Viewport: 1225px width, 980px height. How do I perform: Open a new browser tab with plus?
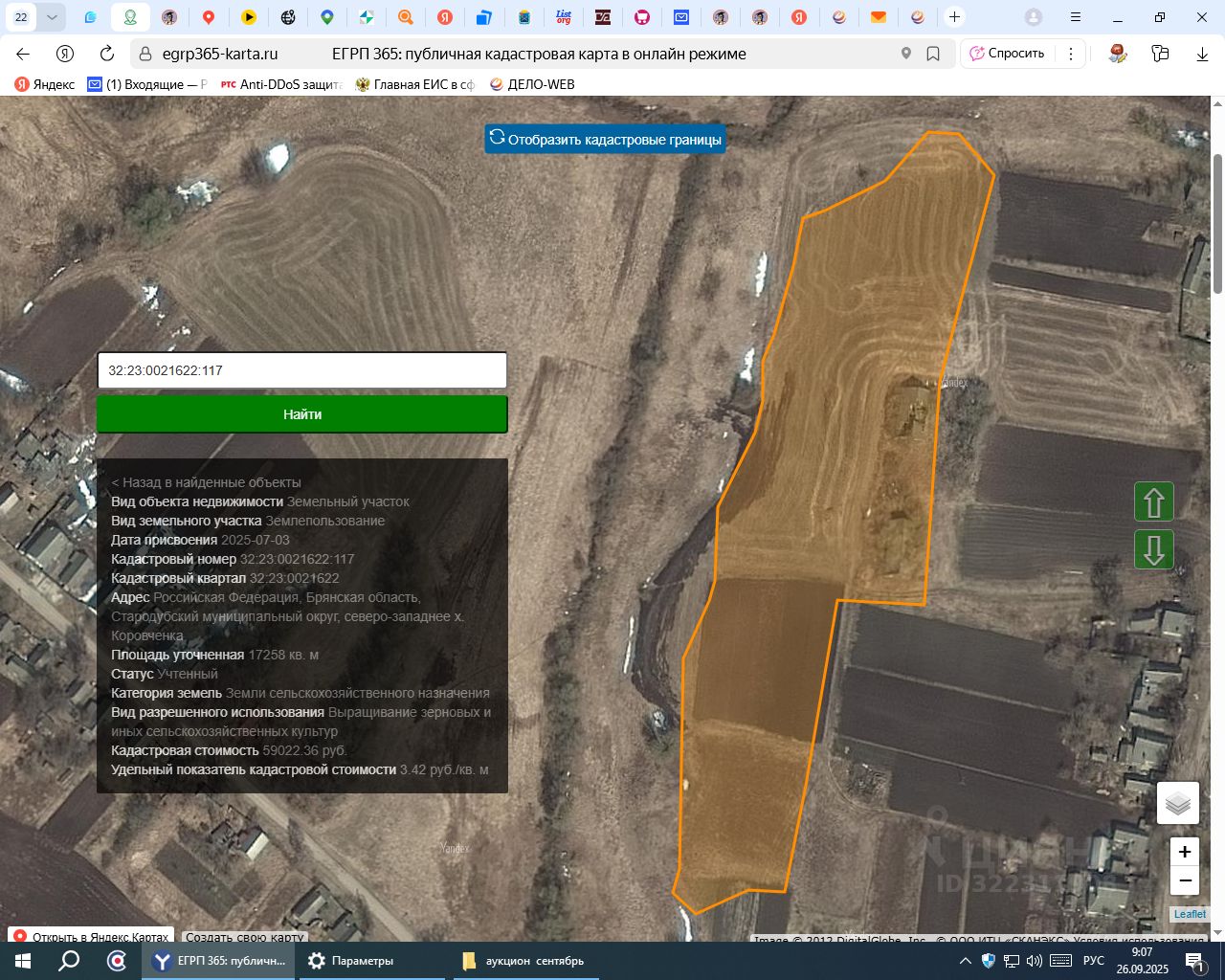(954, 17)
